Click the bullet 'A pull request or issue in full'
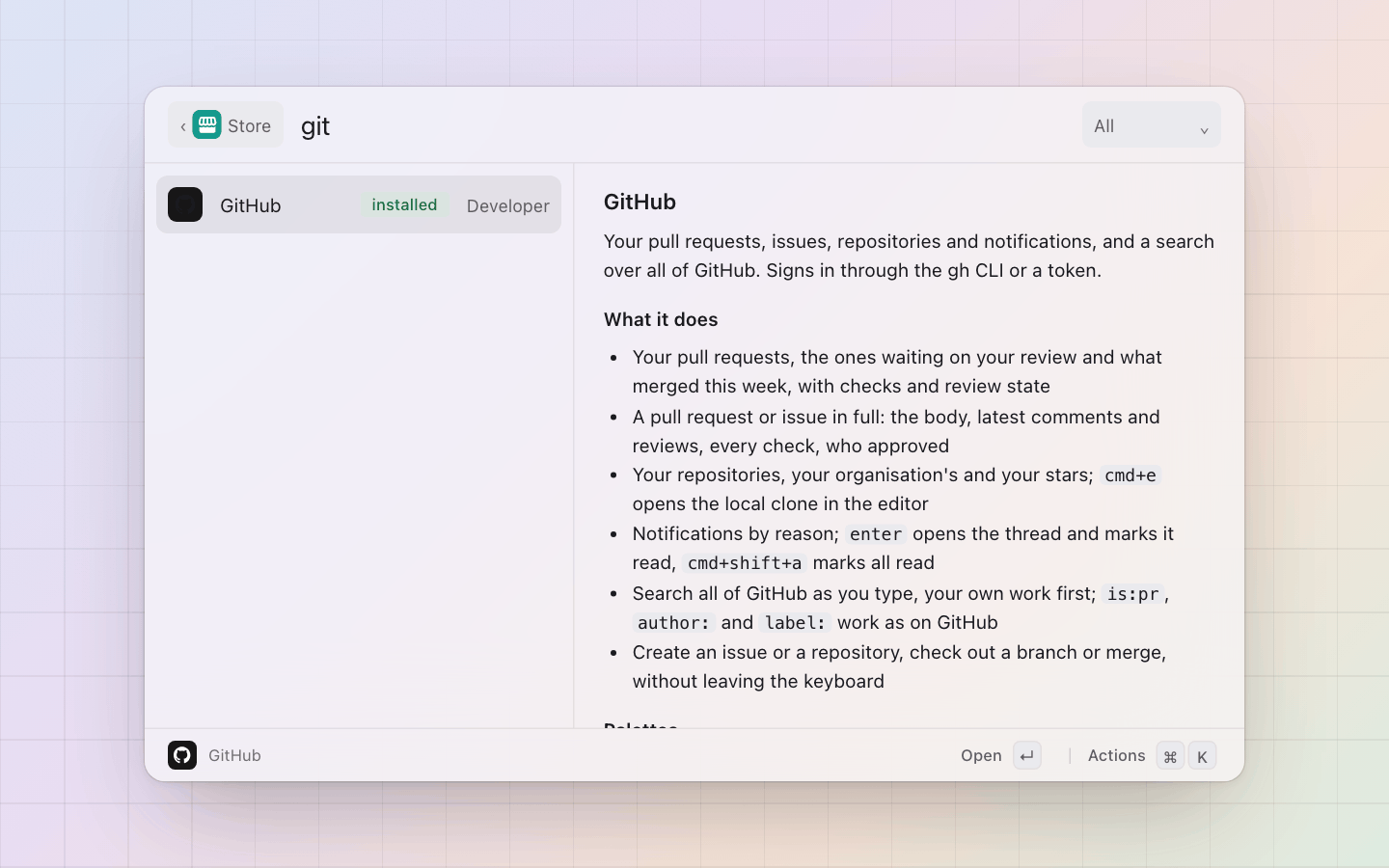The width and height of the screenshot is (1389, 868). tap(896, 431)
